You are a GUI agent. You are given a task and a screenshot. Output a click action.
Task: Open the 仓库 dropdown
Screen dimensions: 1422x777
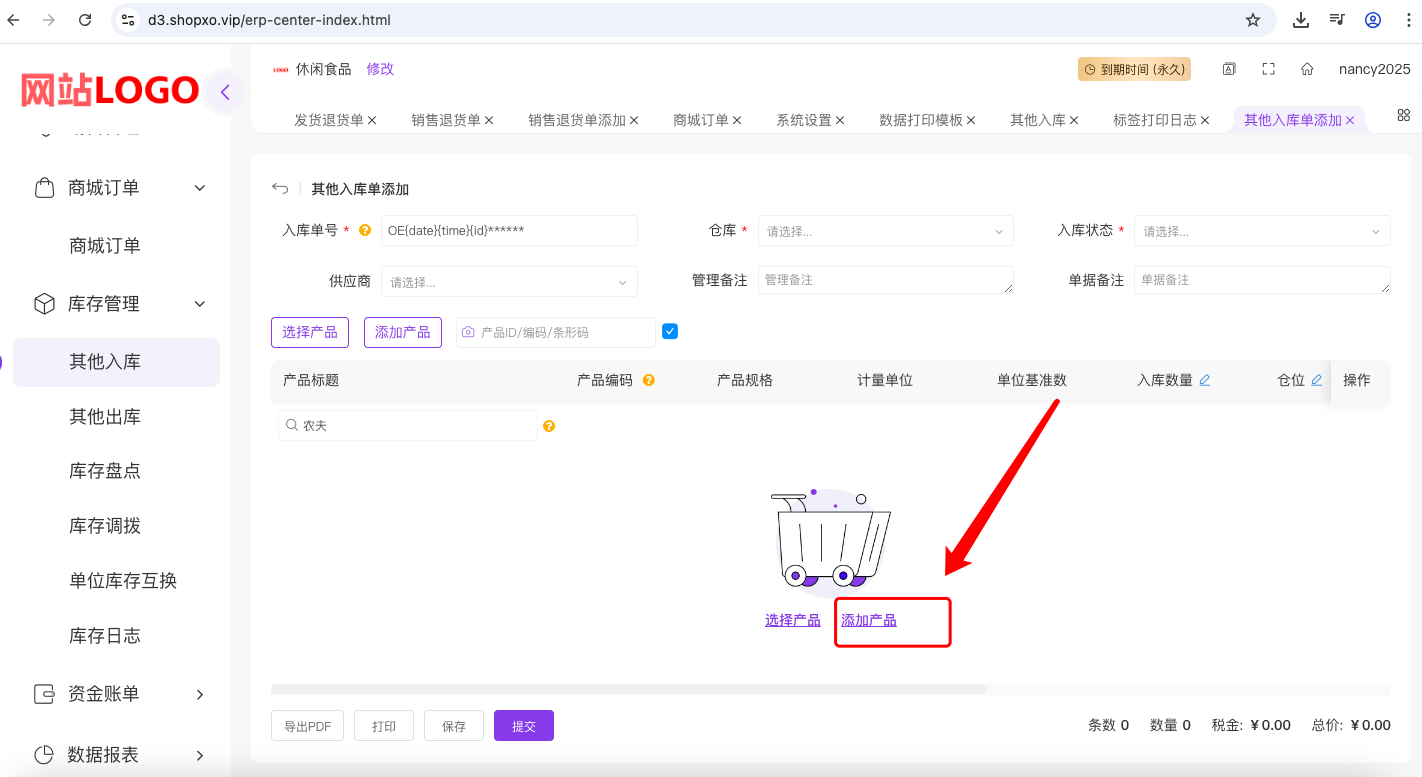point(886,231)
